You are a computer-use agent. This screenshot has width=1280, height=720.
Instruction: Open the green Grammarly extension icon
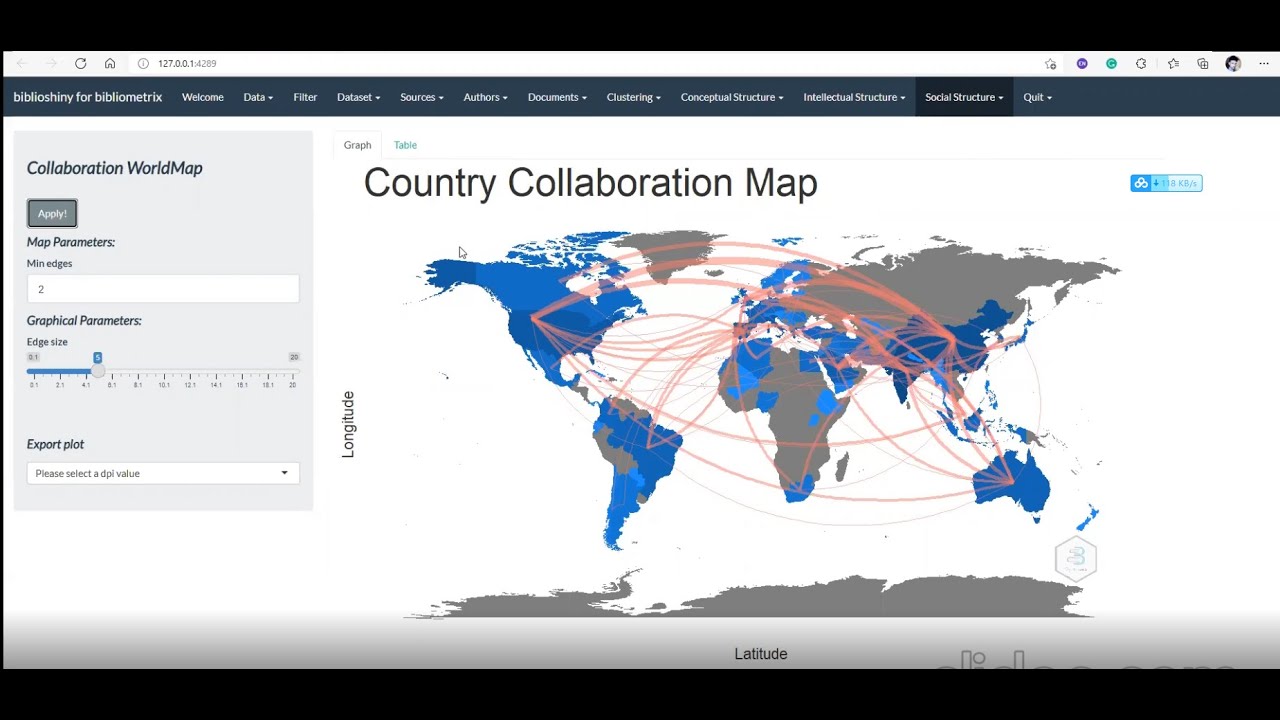1111,63
